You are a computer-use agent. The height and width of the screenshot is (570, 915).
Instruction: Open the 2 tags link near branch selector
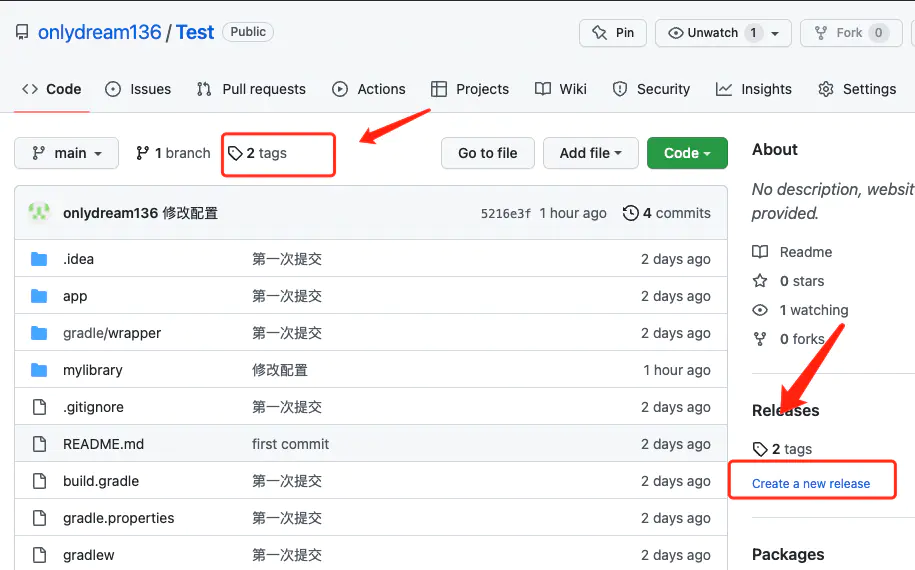click(257, 153)
